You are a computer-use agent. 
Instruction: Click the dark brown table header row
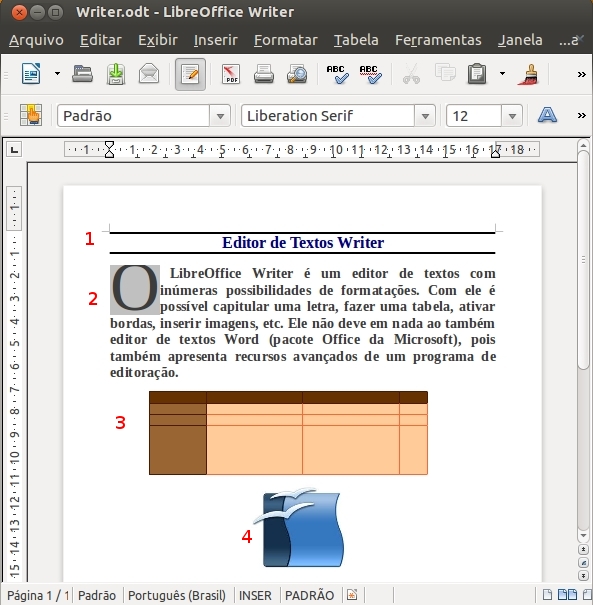coord(288,397)
